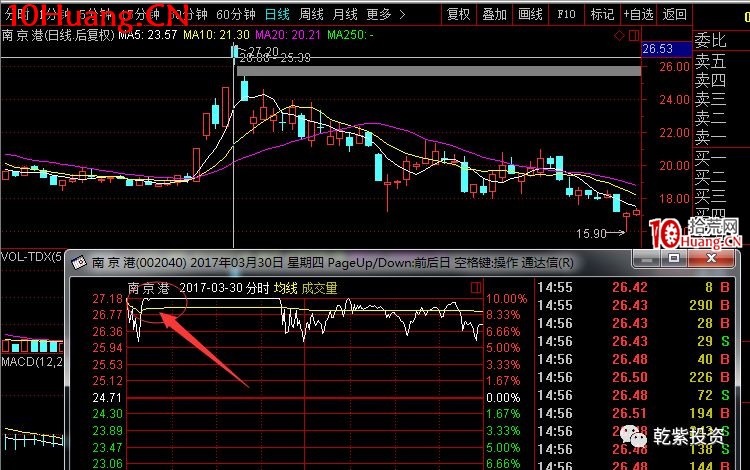Click the 南京港(日线.后复权) chart title
750x470 pixels.
58,35
